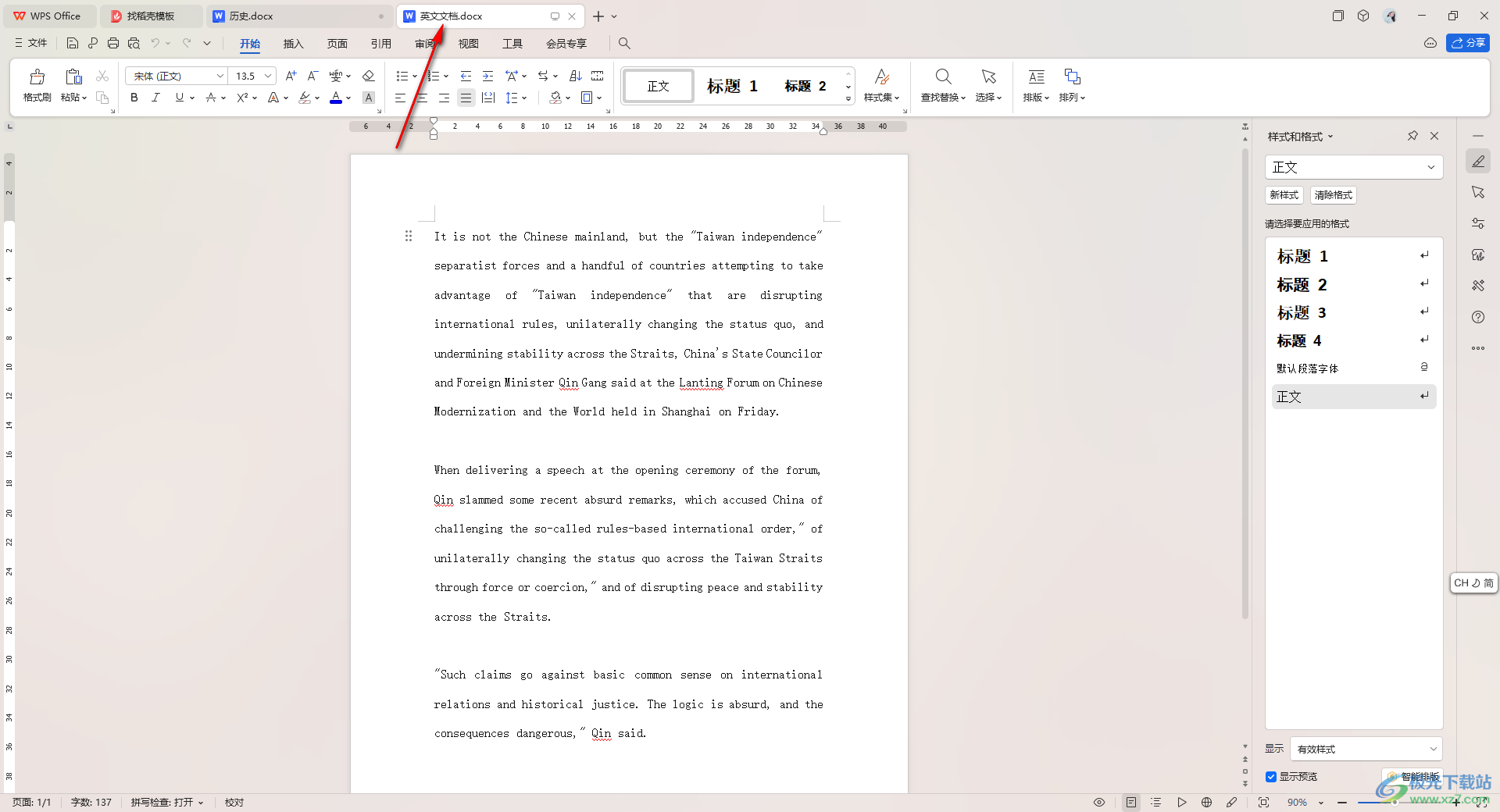Viewport: 1500px width, 812px height.
Task: Increase the font size
Action: coord(291,76)
